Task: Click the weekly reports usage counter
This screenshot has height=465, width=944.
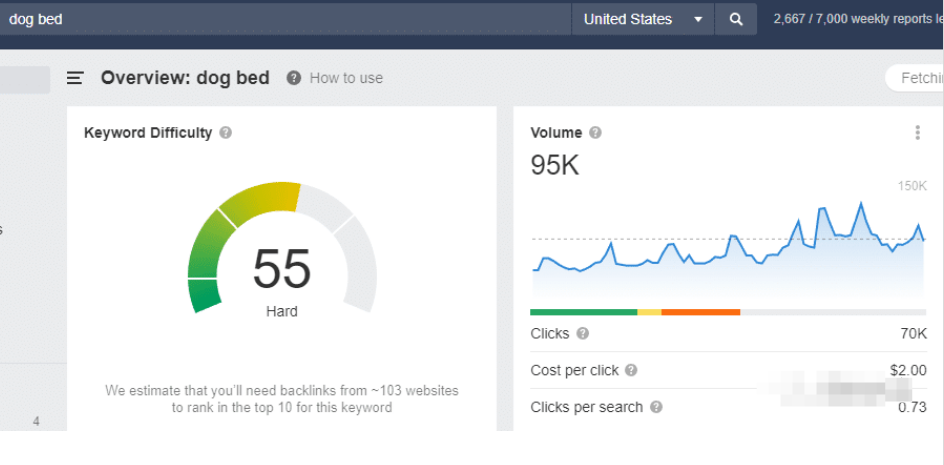Action: tap(856, 19)
